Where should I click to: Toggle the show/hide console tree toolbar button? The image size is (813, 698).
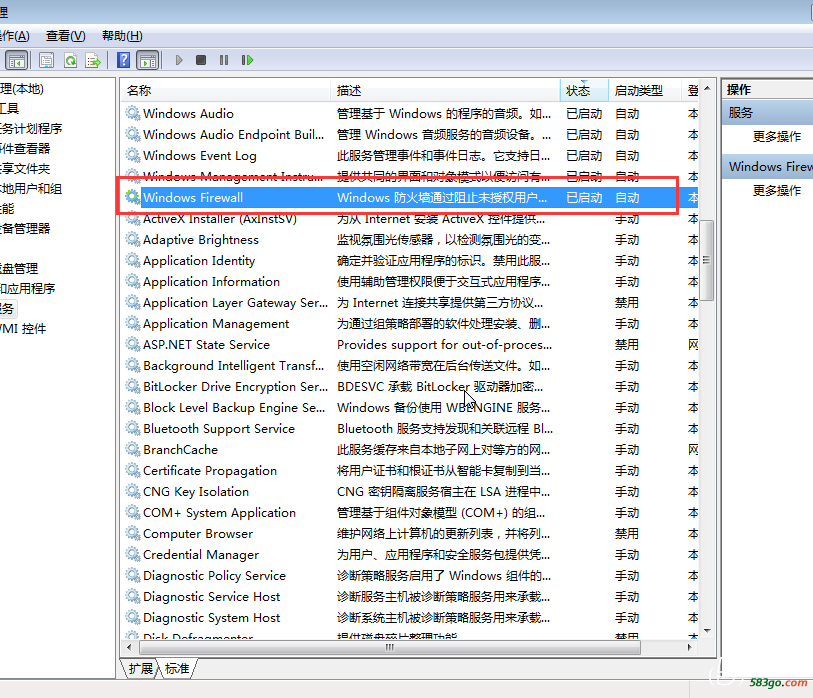[16, 60]
